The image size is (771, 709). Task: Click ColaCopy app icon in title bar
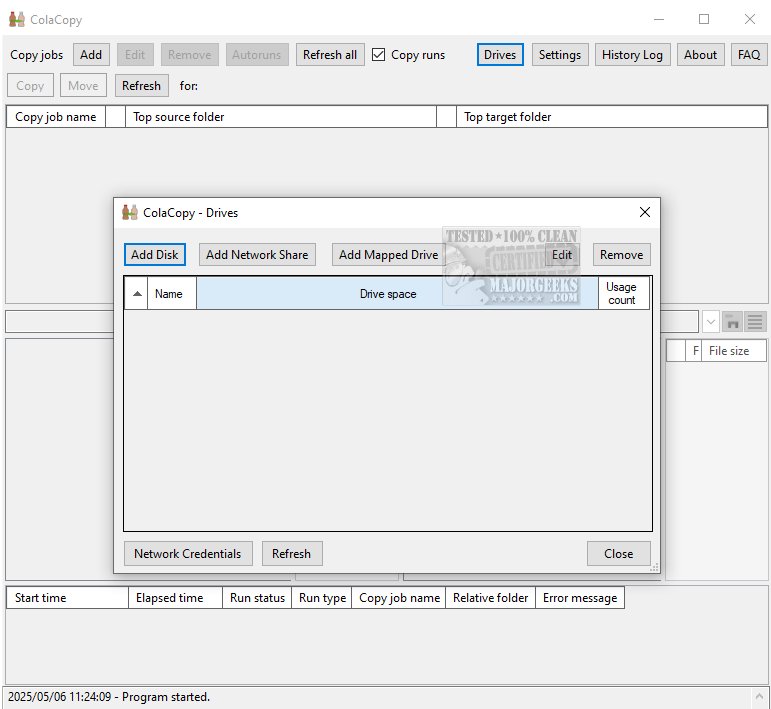click(x=17, y=19)
